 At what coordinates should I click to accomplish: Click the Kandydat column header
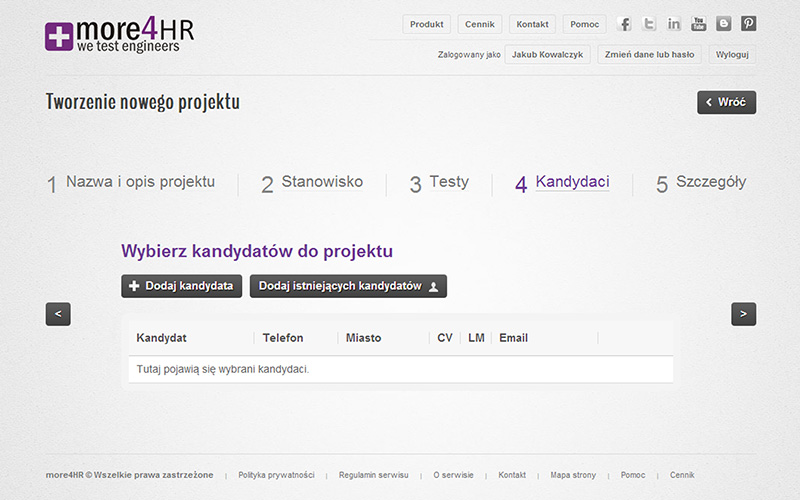[x=161, y=338]
